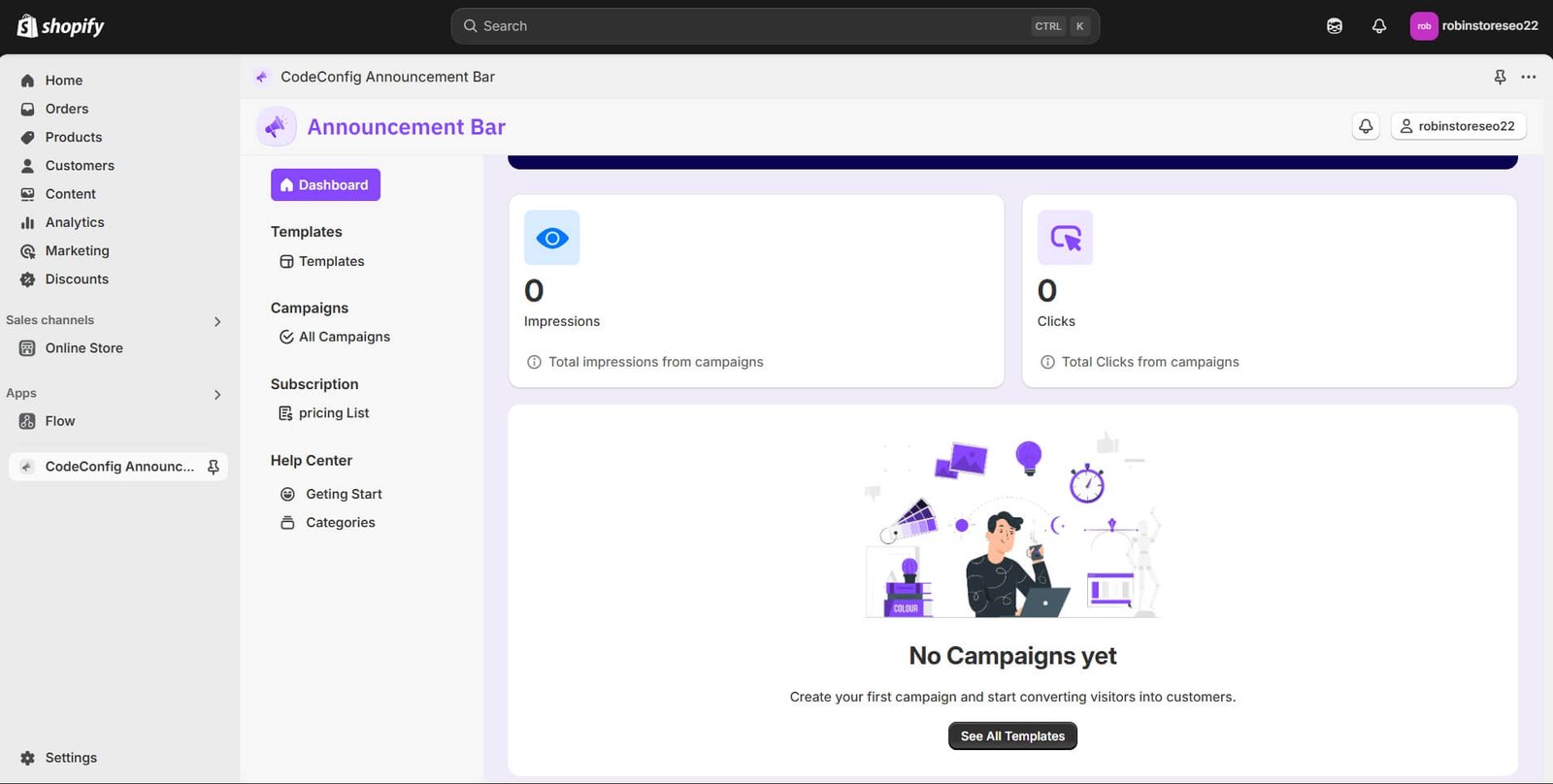Click into the Search field
This screenshot has width=1553, height=784.
775,26
